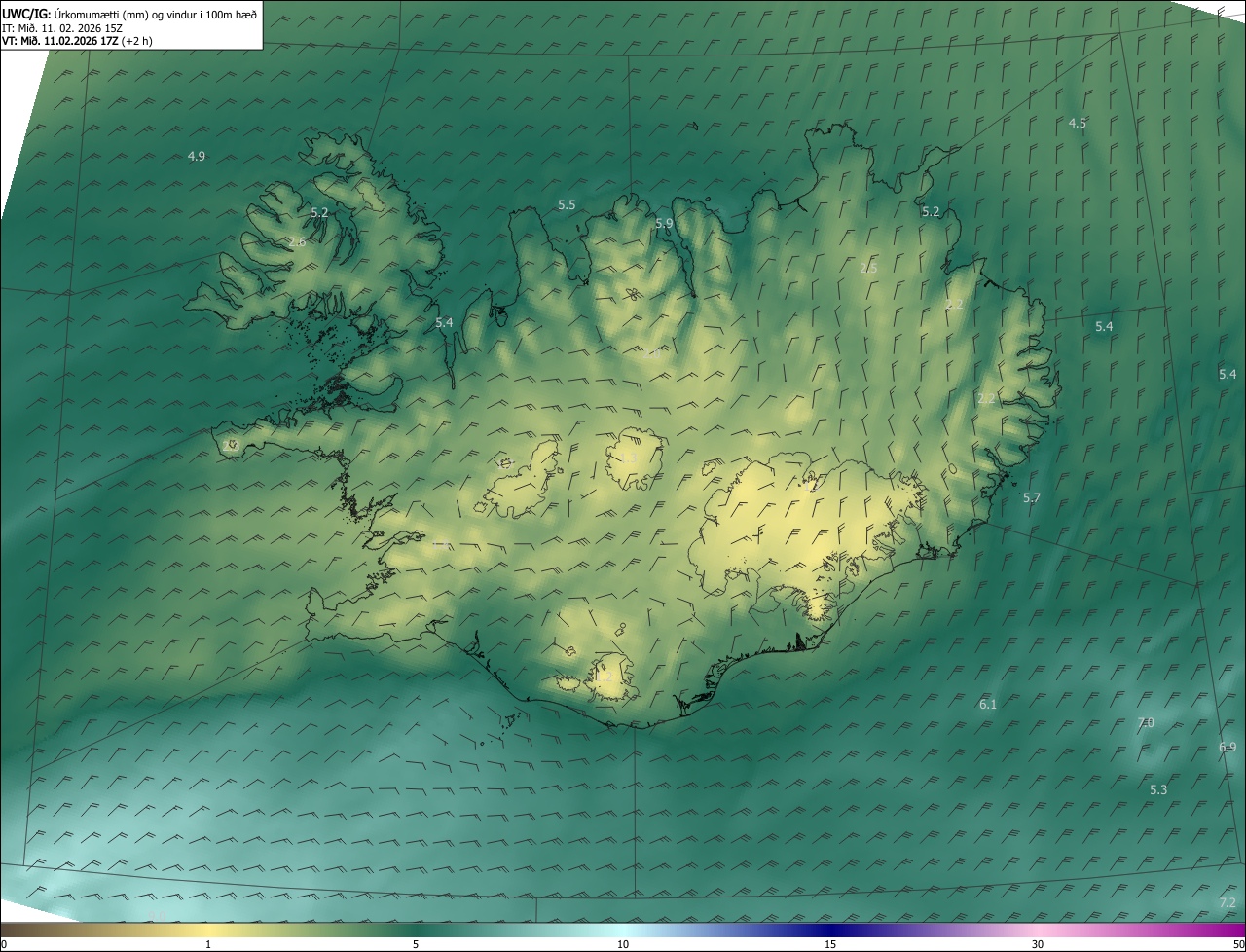The image size is (1246, 952).
Task: Click the 15 tick on the colour scale
Action: pos(830,944)
